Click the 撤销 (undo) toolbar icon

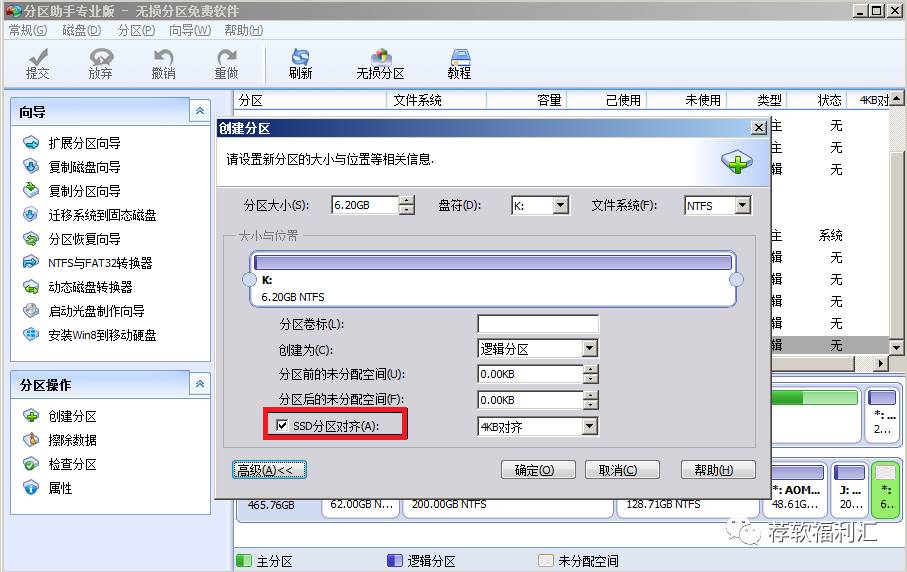point(164,63)
